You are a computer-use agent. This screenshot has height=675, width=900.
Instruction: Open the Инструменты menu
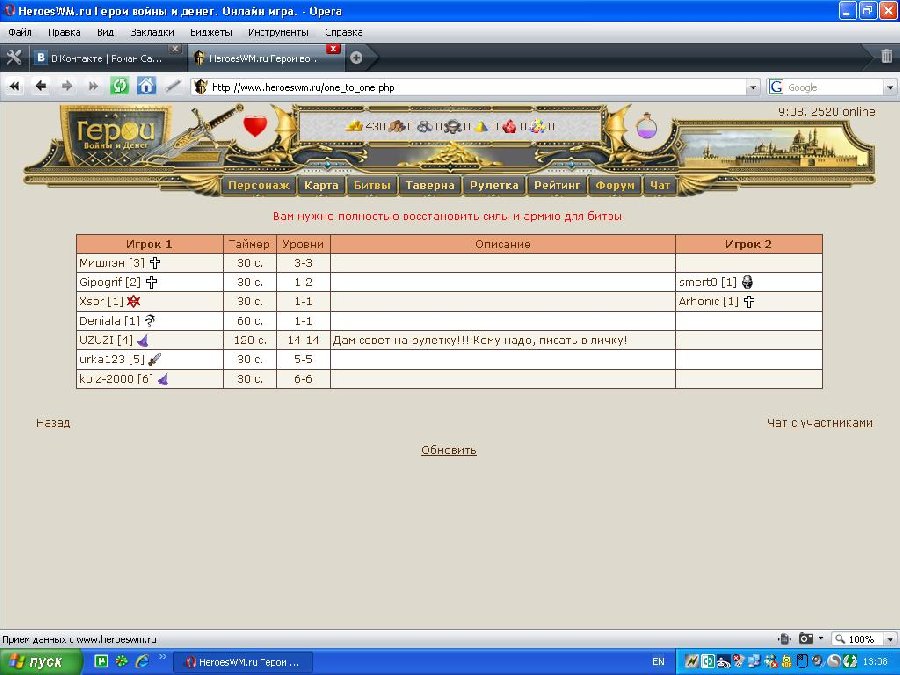tap(278, 33)
